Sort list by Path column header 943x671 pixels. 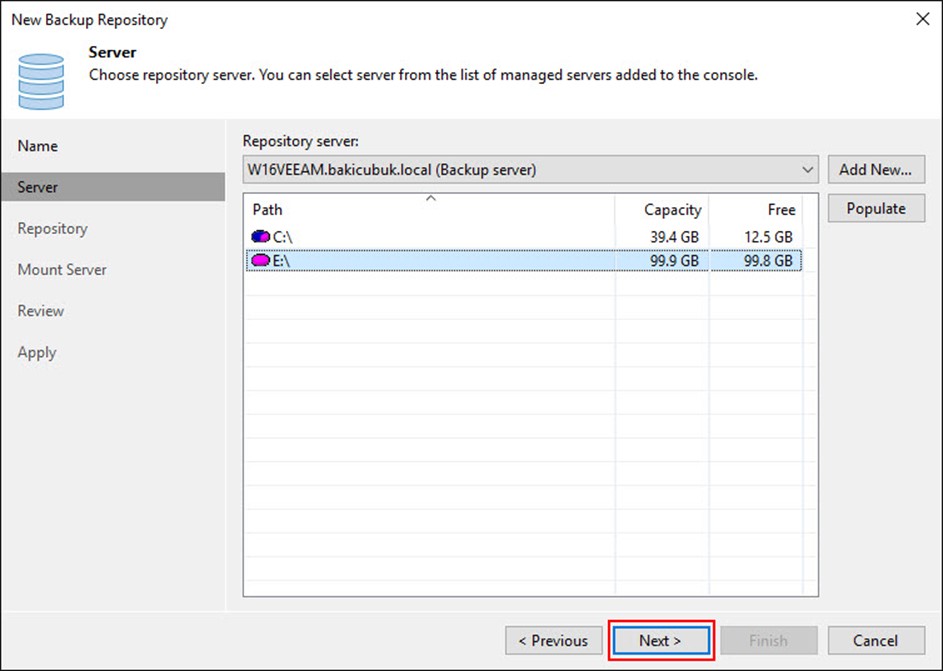pyautogui.click(x=267, y=210)
